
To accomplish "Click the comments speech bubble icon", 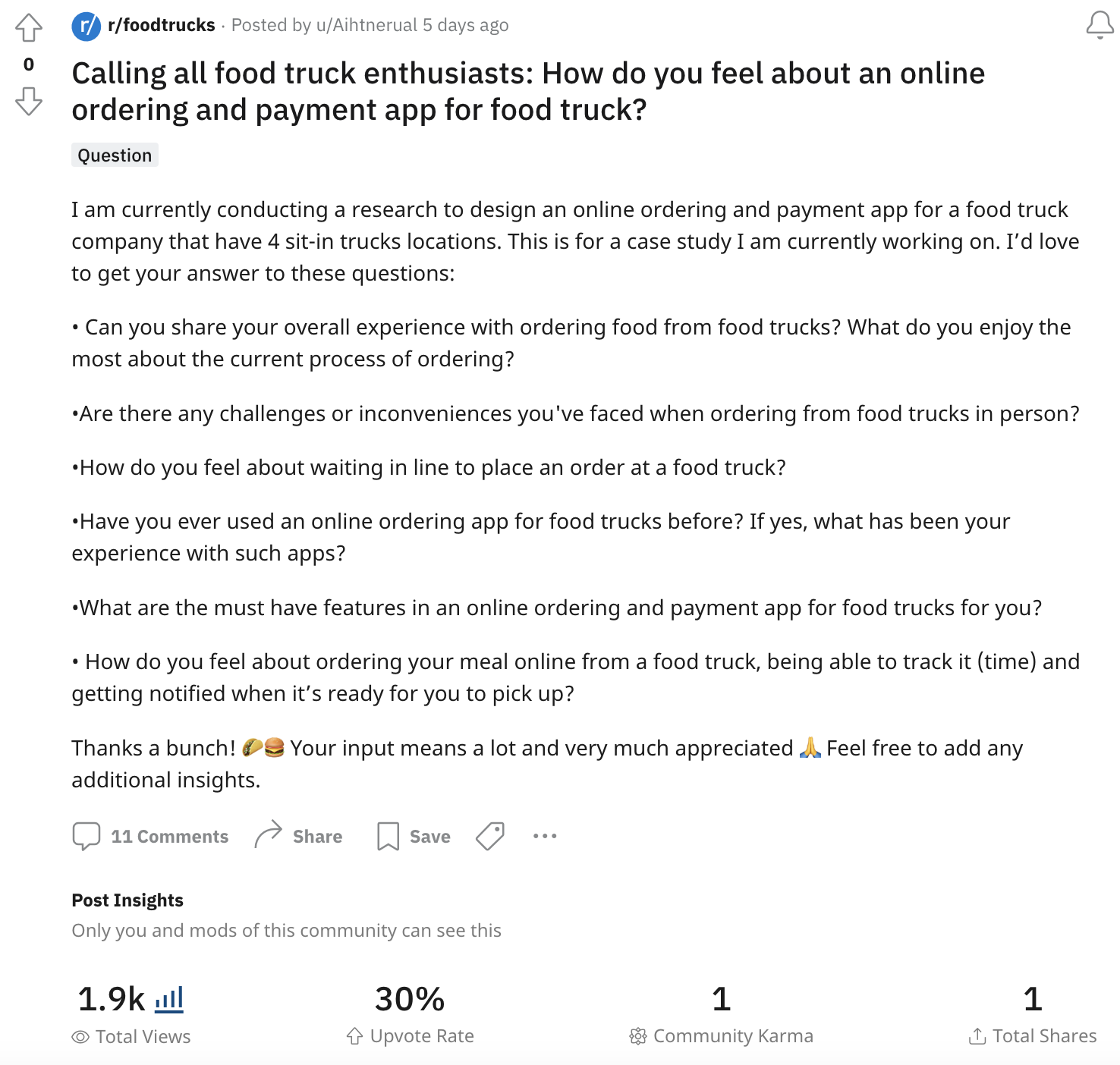I will pos(87,836).
